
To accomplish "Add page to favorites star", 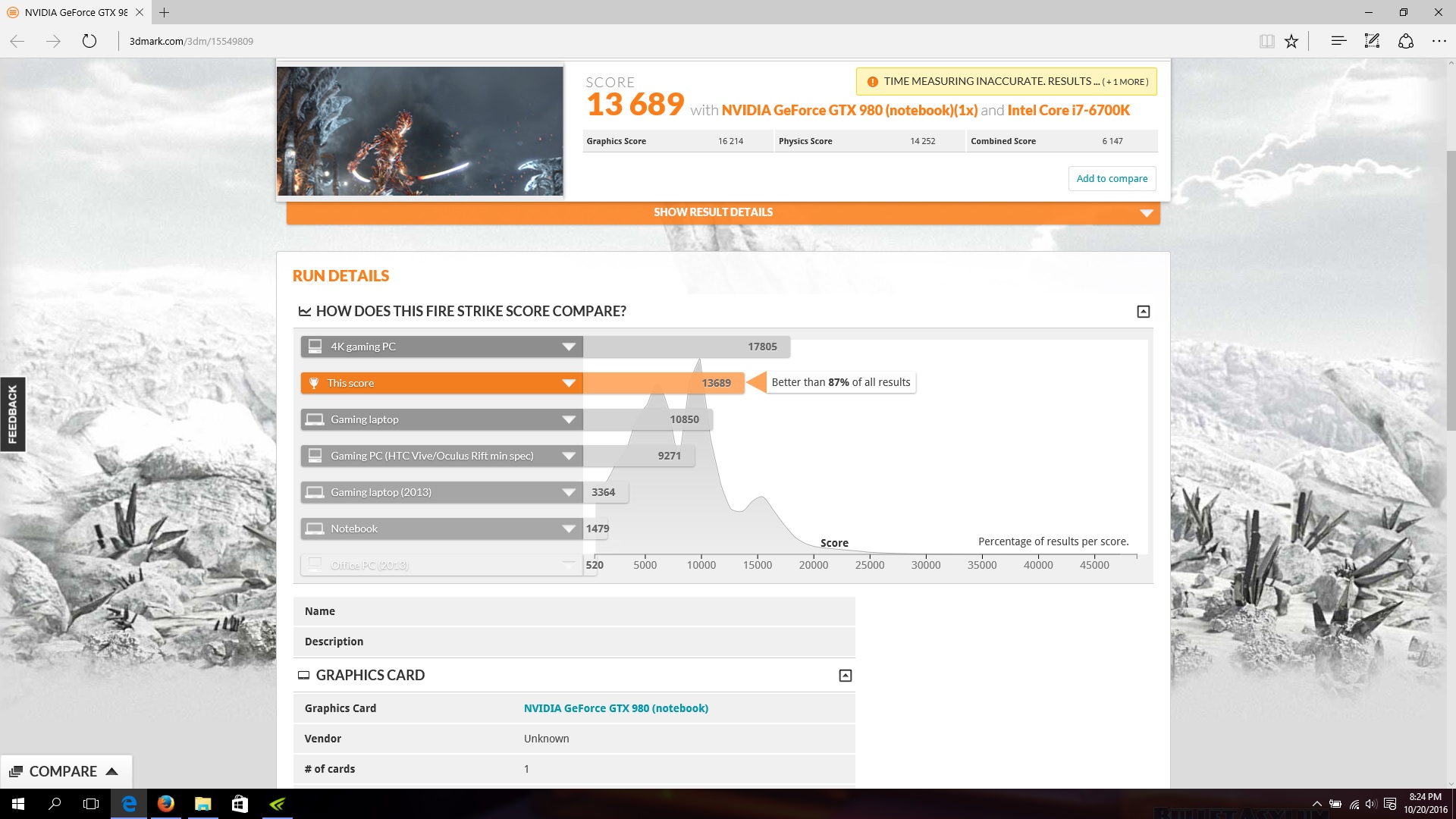I will (1291, 41).
